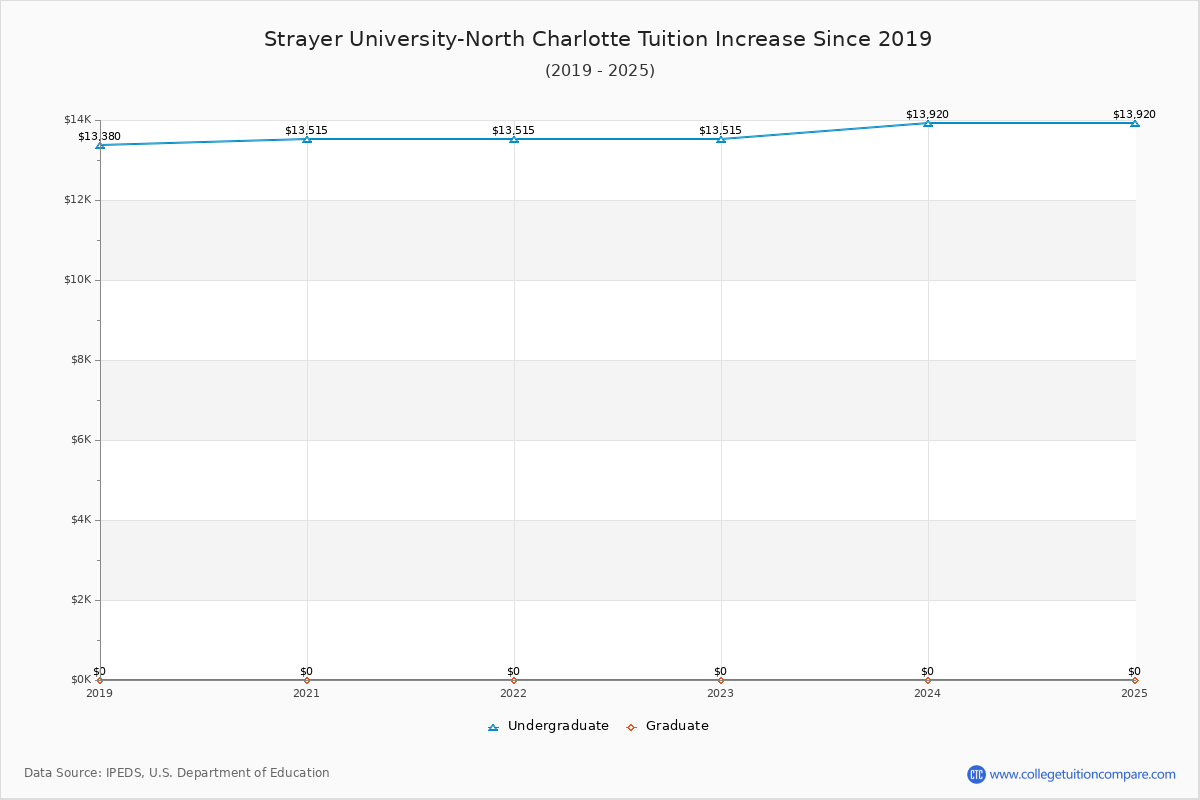
Task: Click the $0K y-axis label
Action: tap(81, 680)
